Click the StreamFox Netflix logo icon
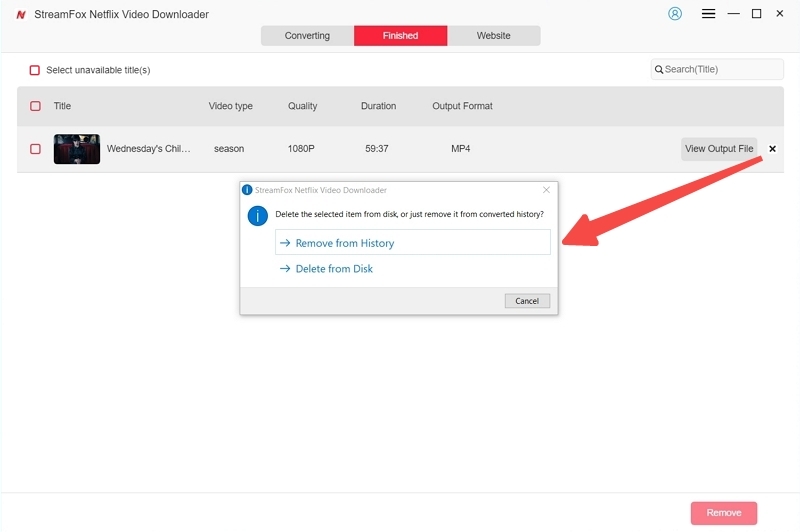This screenshot has height=532, width=800. click(x=21, y=15)
